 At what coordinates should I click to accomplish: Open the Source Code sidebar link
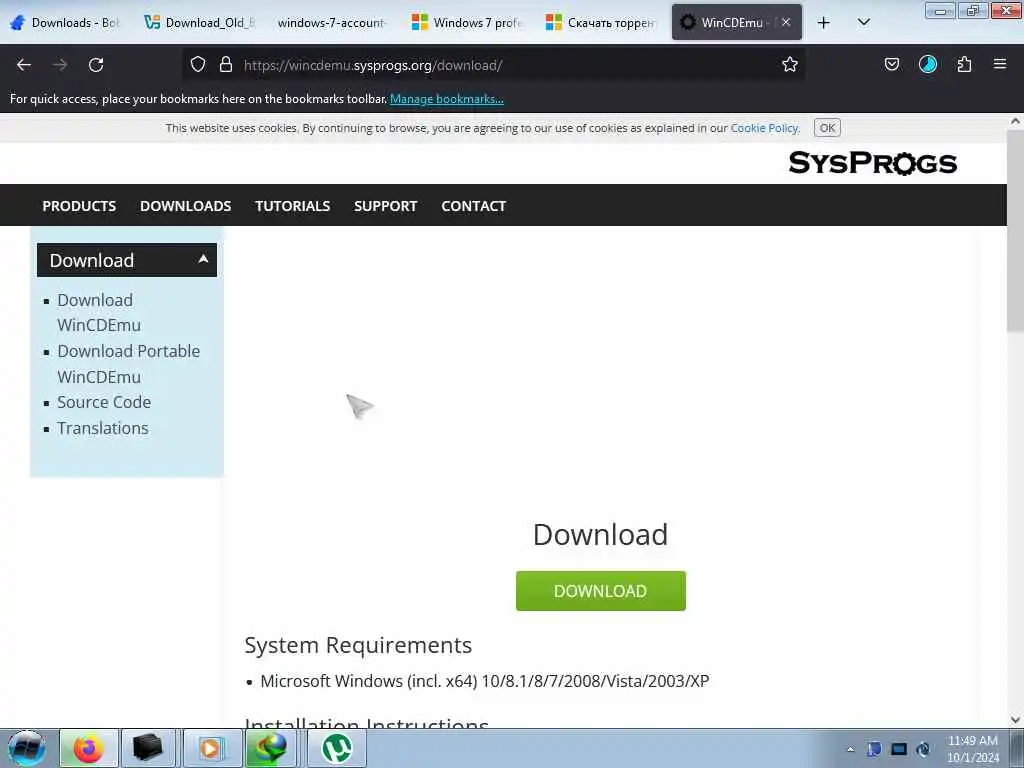(x=104, y=402)
